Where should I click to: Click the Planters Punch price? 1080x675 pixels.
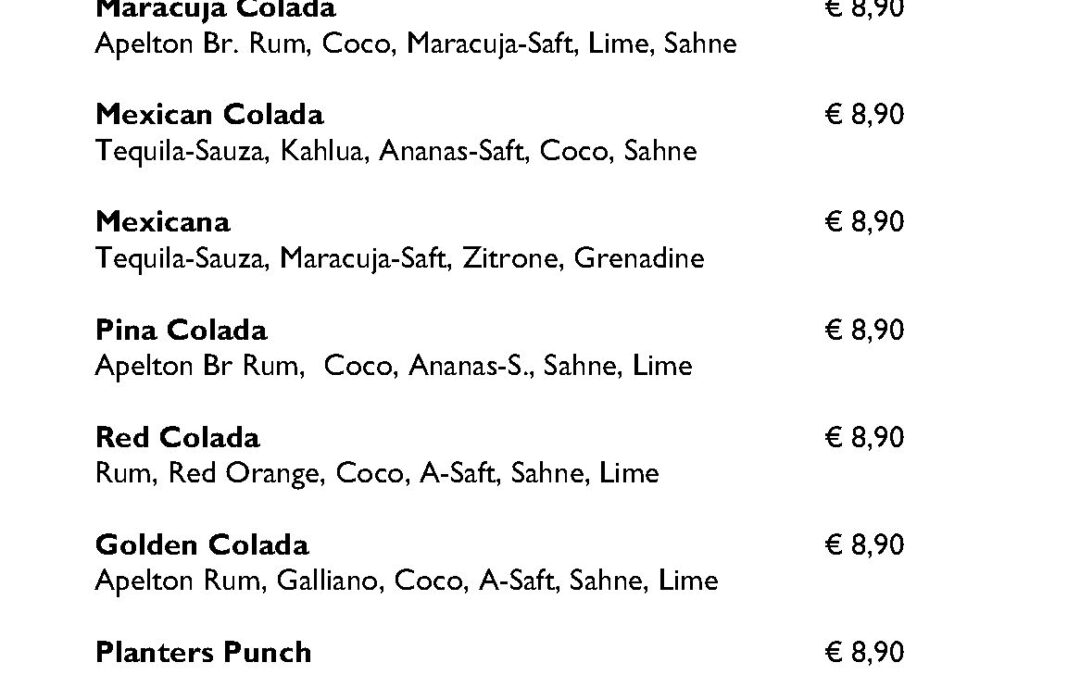[x=864, y=652]
